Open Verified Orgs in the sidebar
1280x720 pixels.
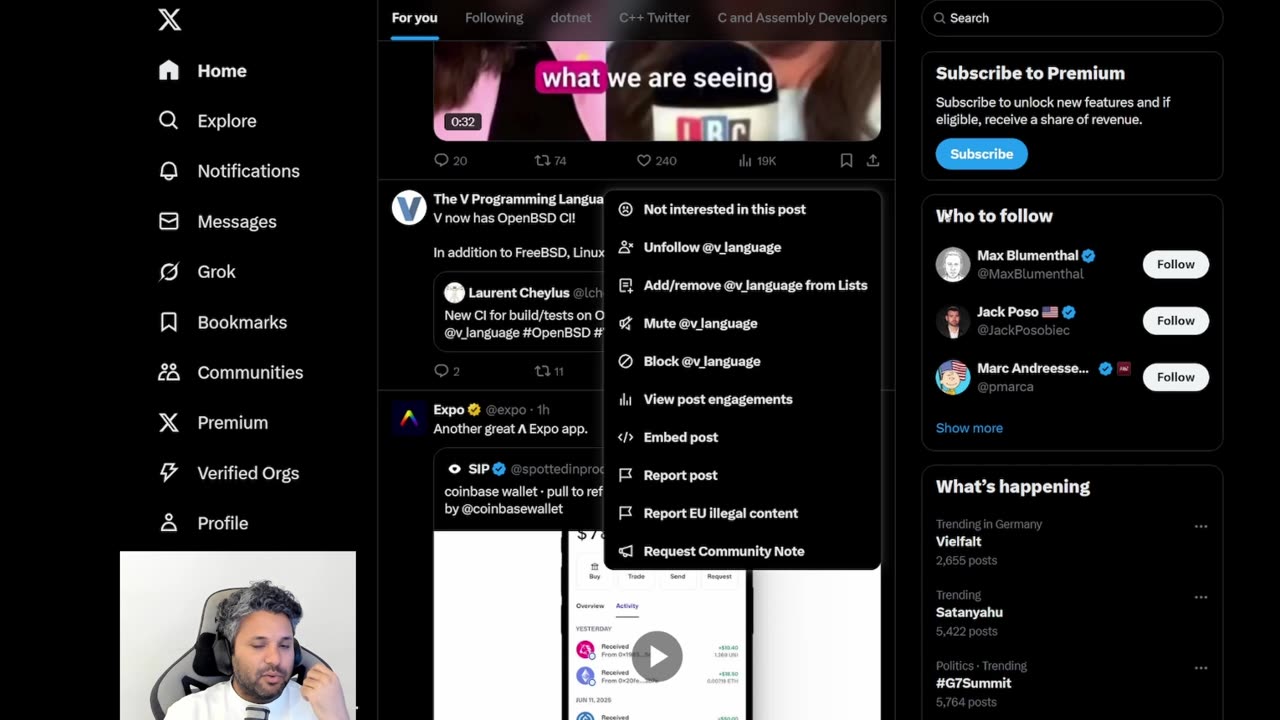[228, 473]
